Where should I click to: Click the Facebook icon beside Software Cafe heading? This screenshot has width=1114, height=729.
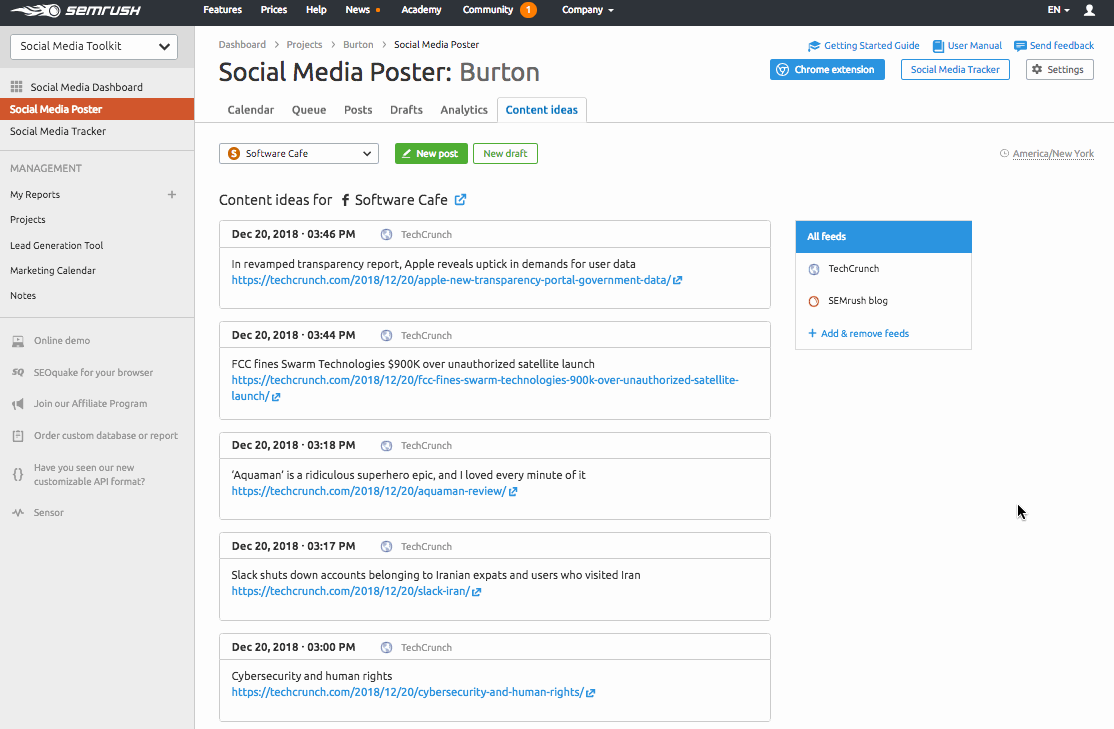pyautogui.click(x=345, y=200)
